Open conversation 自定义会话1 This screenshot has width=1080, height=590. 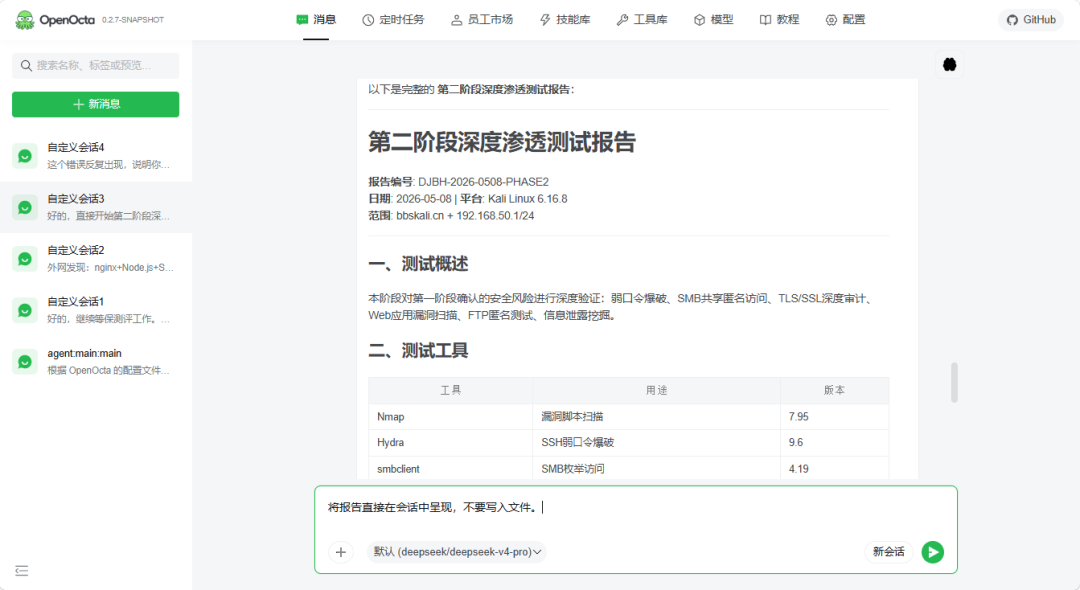click(x=96, y=310)
